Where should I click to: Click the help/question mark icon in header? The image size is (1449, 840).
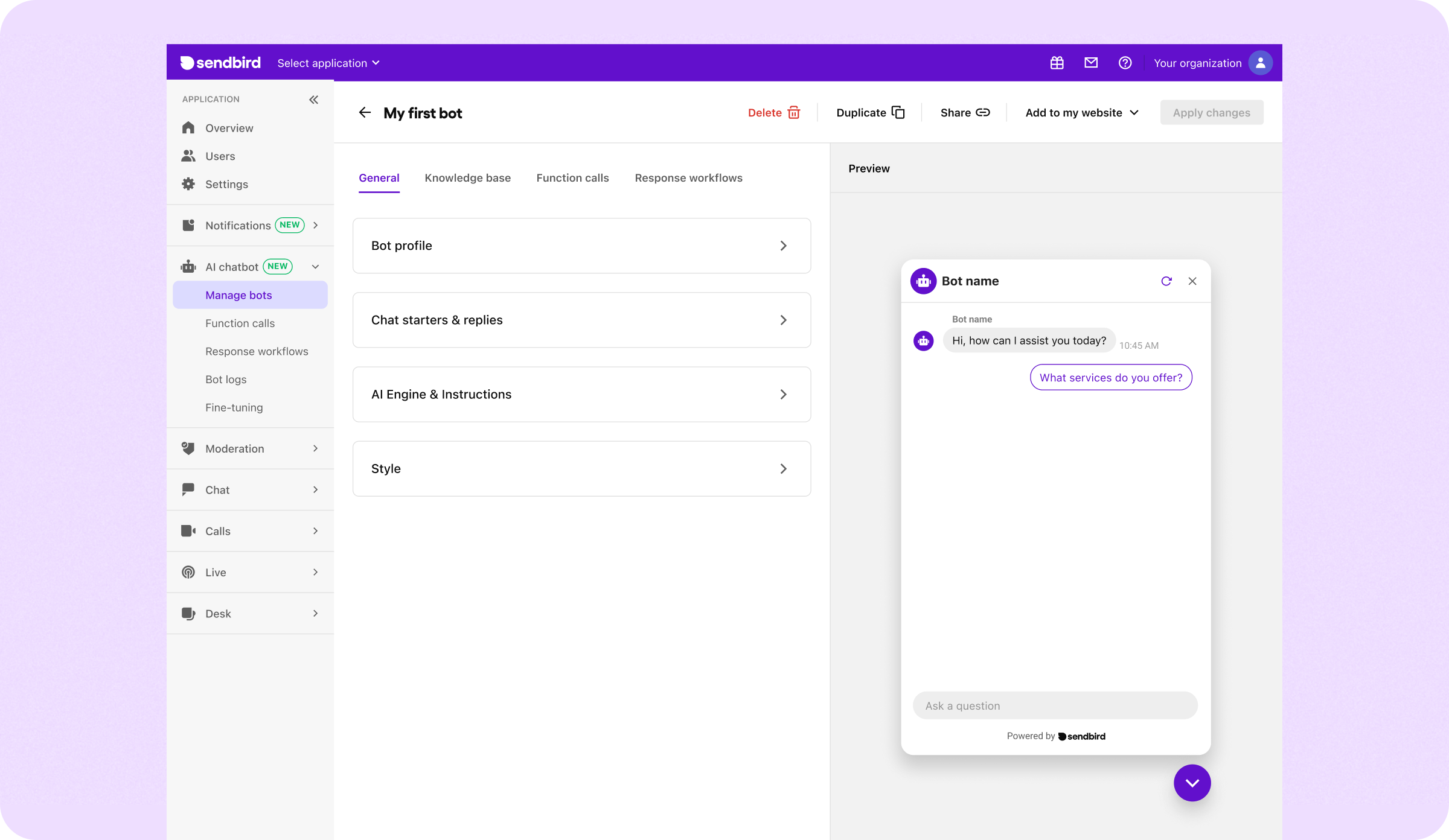coord(1125,63)
